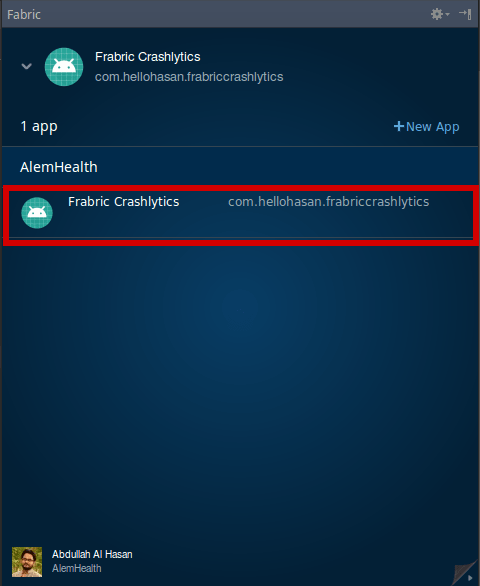
Task: Click the hide panel arrow icon
Action: coord(465,14)
